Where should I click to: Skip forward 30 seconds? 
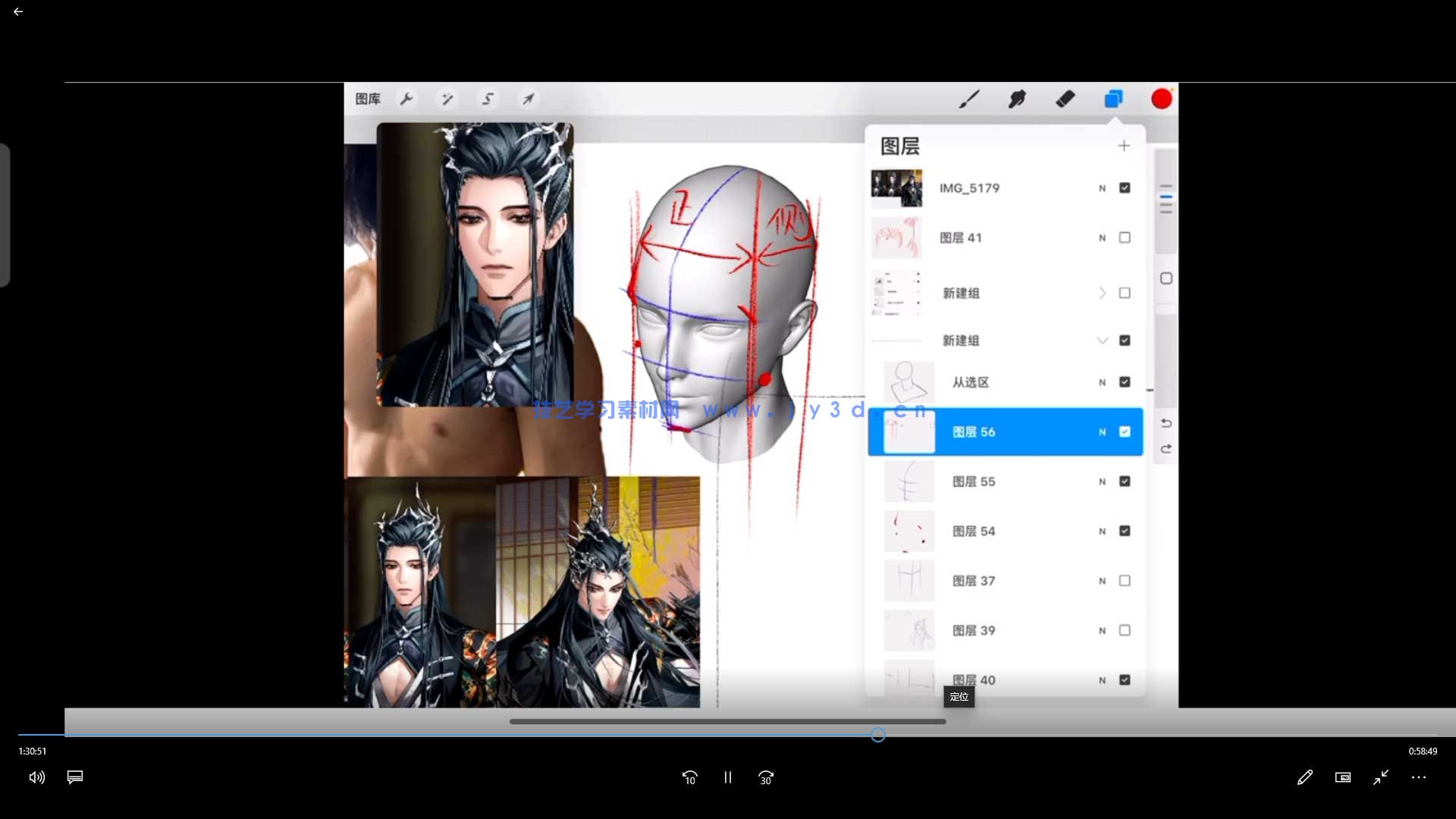coord(766,777)
